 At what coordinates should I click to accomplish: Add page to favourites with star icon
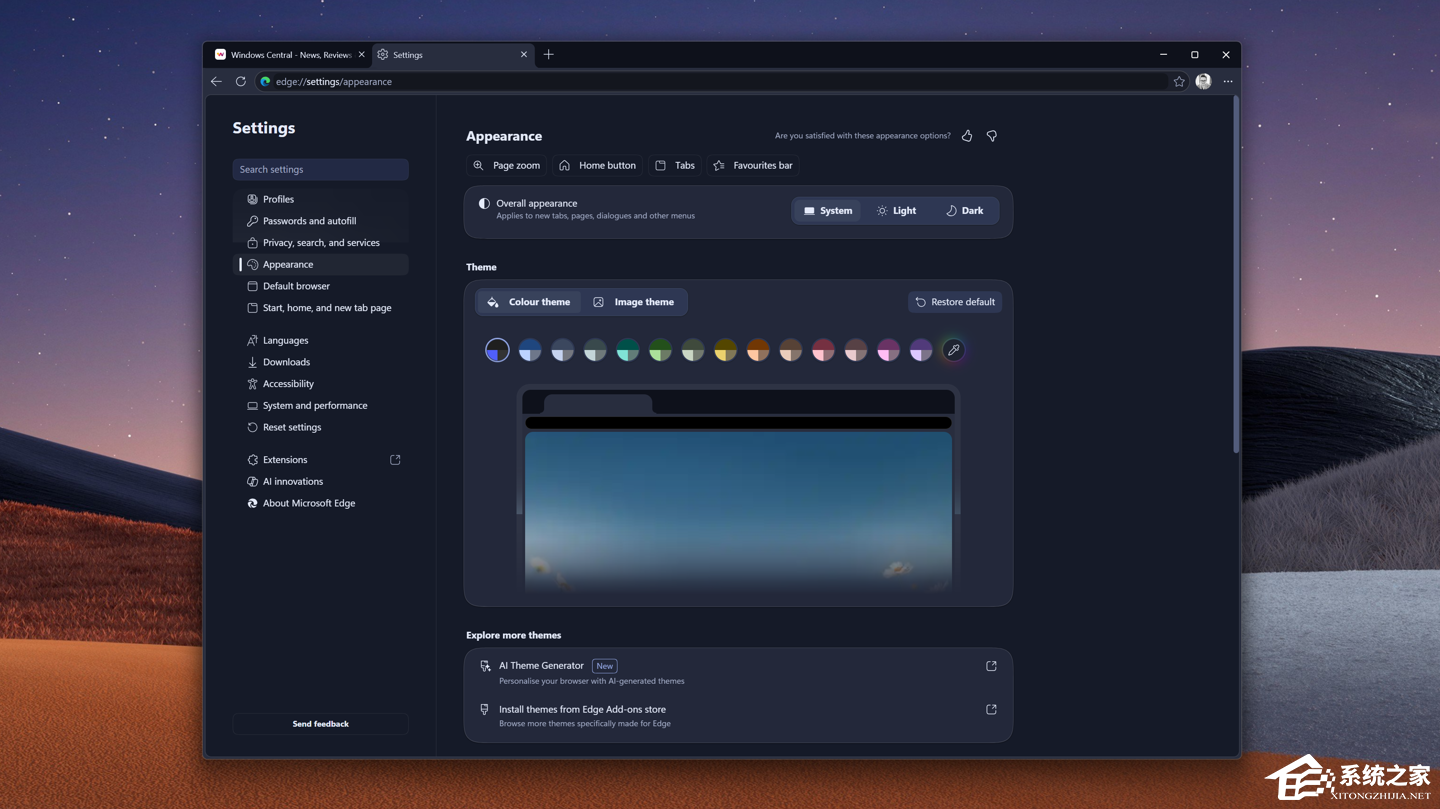(x=1179, y=82)
